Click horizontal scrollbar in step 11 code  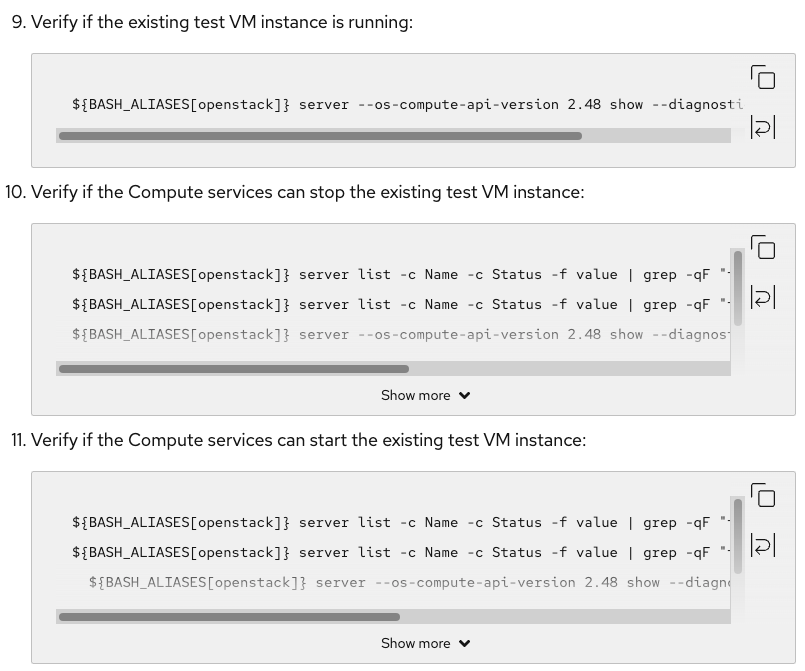[229, 617]
